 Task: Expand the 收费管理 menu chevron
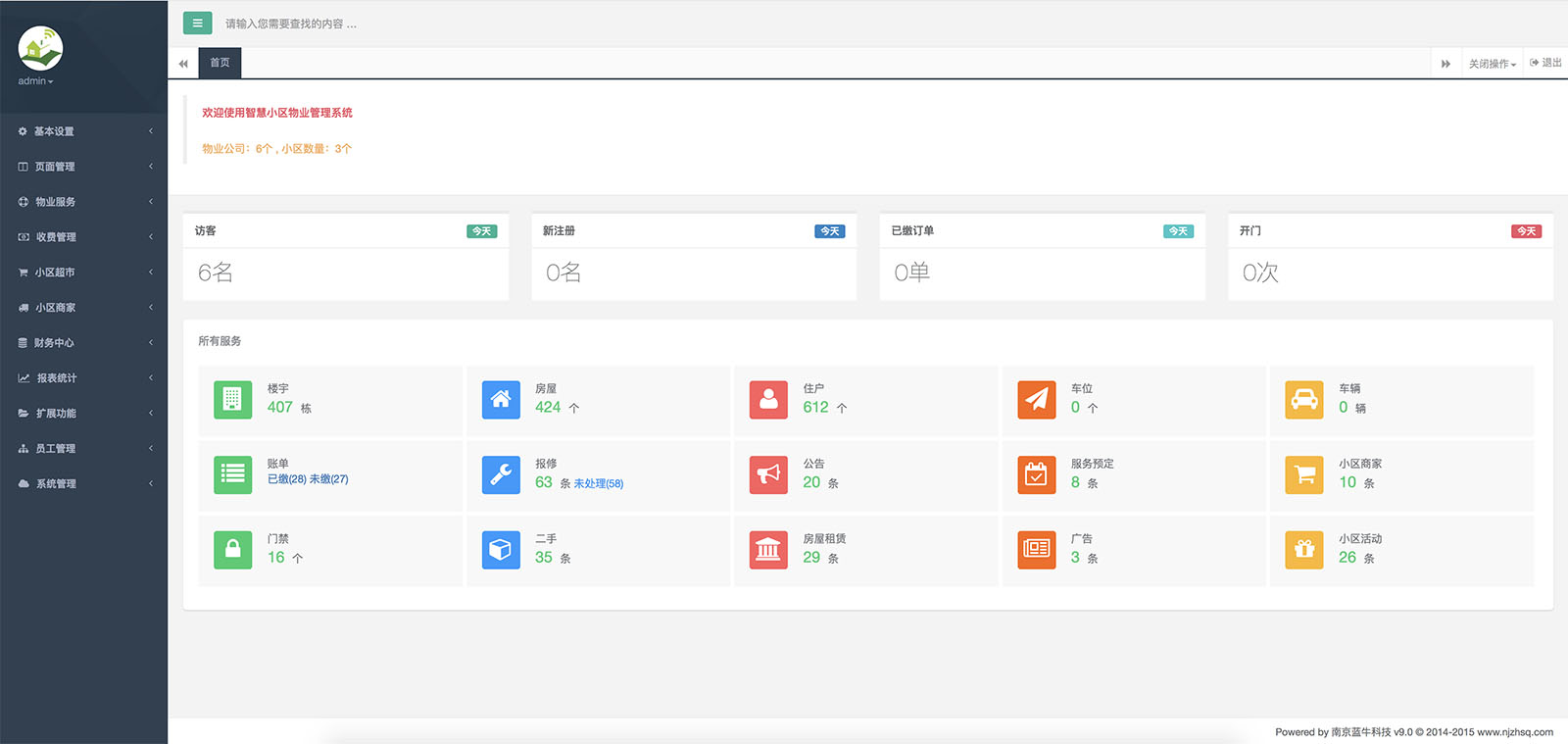coord(151,237)
